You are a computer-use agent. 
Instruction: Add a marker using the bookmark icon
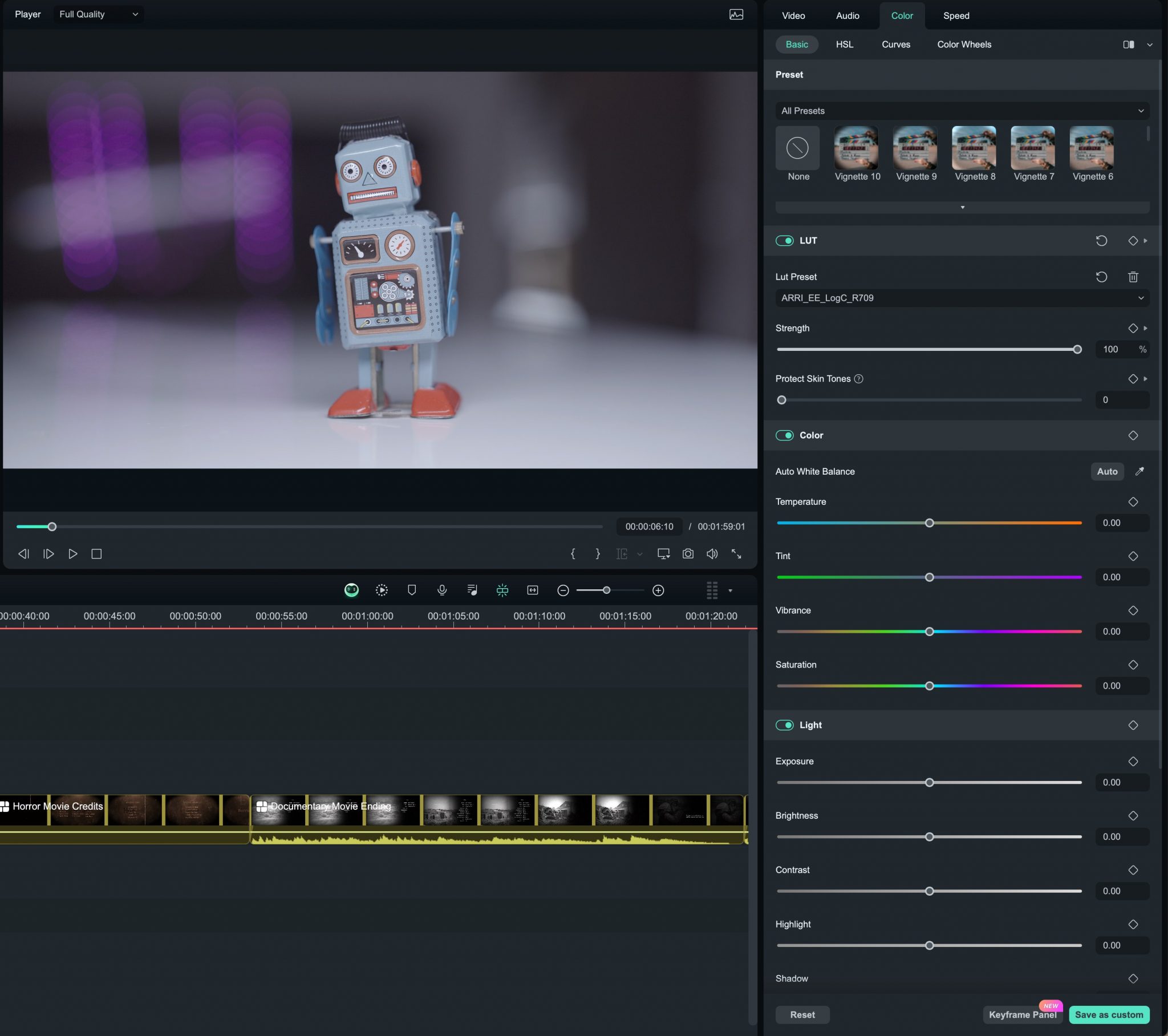(x=411, y=590)
